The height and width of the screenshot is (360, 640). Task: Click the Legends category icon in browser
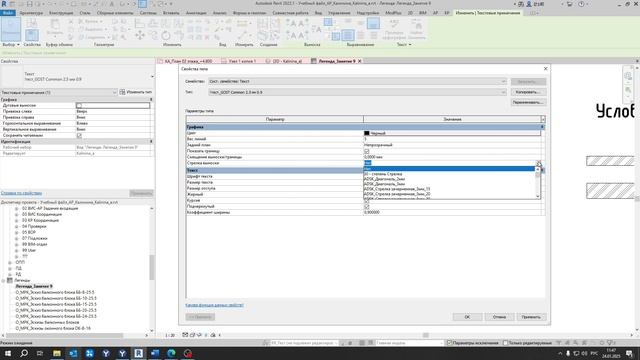[10, 280]
